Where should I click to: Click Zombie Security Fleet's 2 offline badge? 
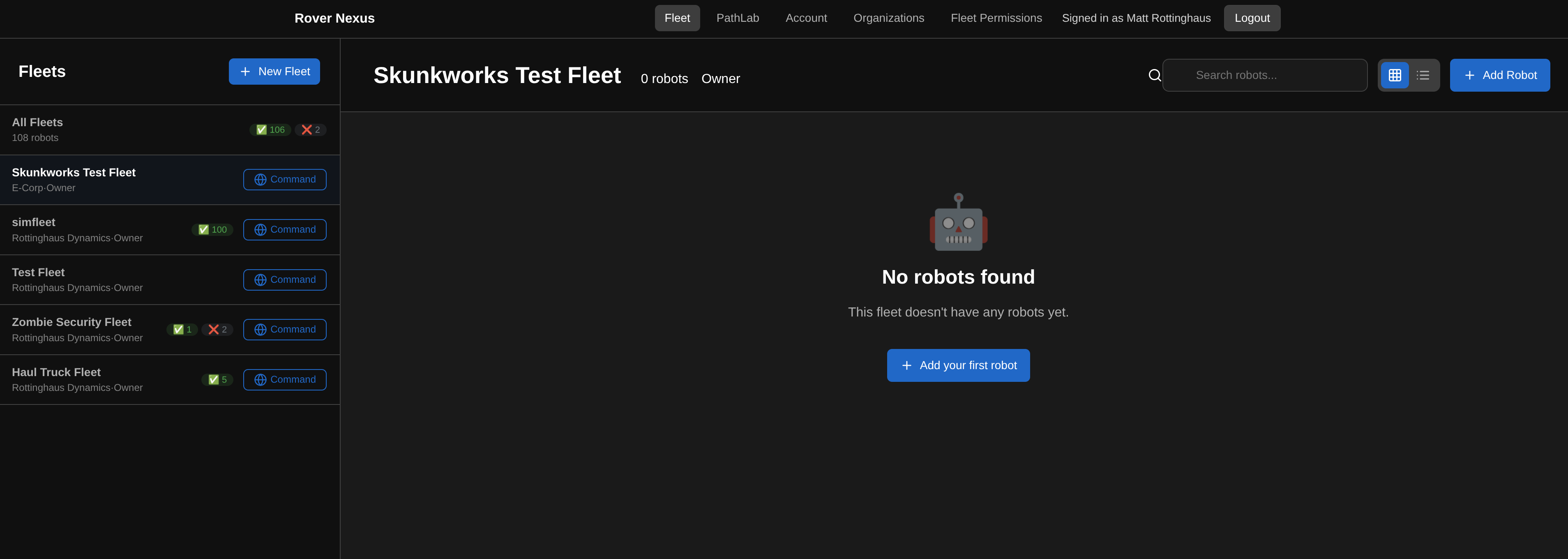click(217, 329)
